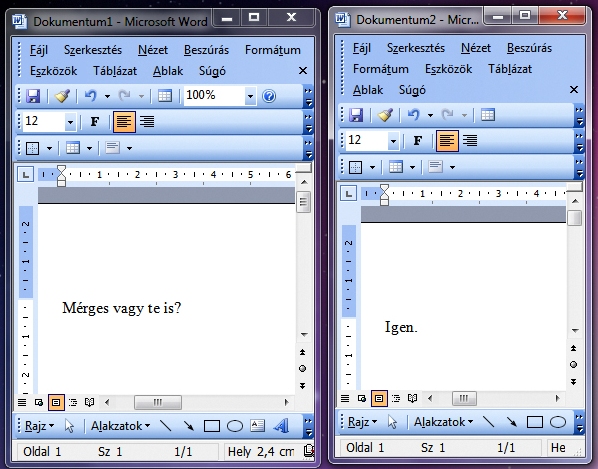Select Arrow drawing tool in Dokumentum1
Image resolution: width=598 pixels, height=469 pixels.
(x=188, y=426)
